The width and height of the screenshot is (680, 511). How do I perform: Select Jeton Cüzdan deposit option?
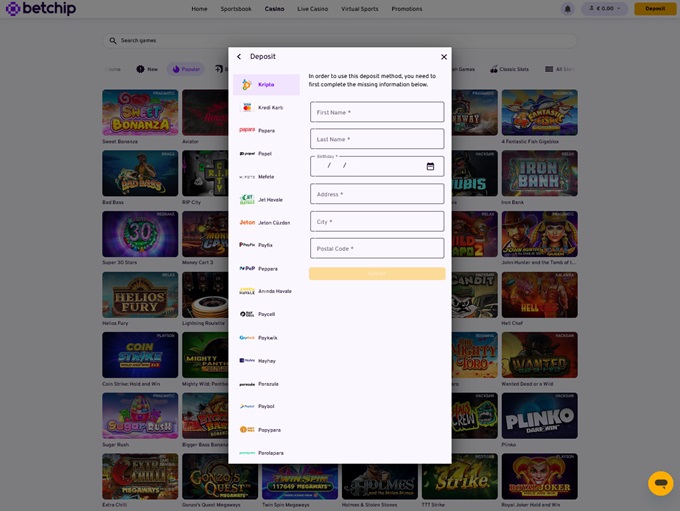(266, 223)
